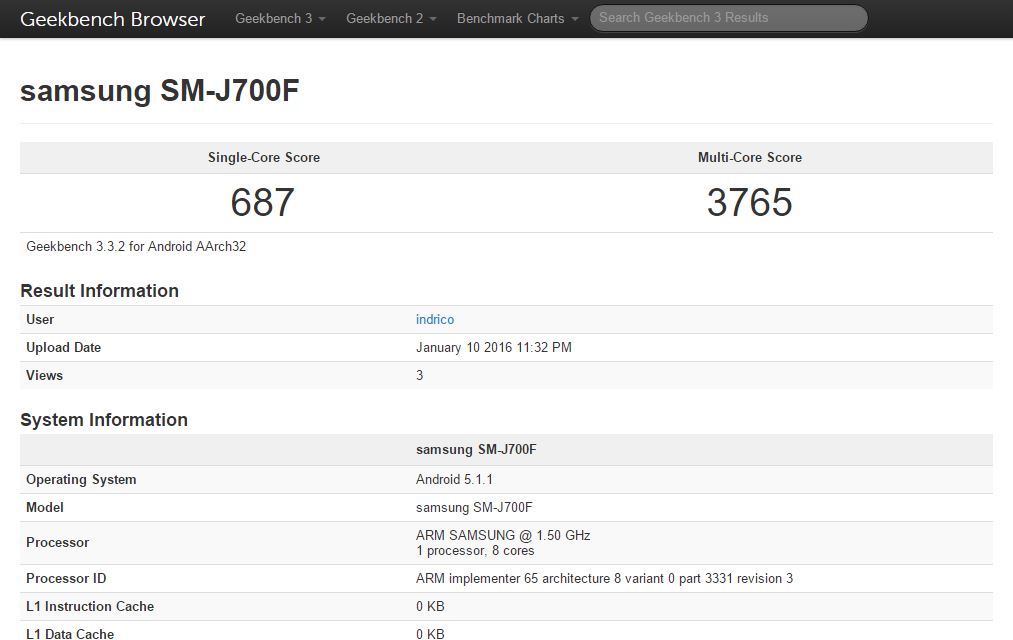Select the System Information heading
This screenshot has height=640, width=1013.
(x=104, y=420)
